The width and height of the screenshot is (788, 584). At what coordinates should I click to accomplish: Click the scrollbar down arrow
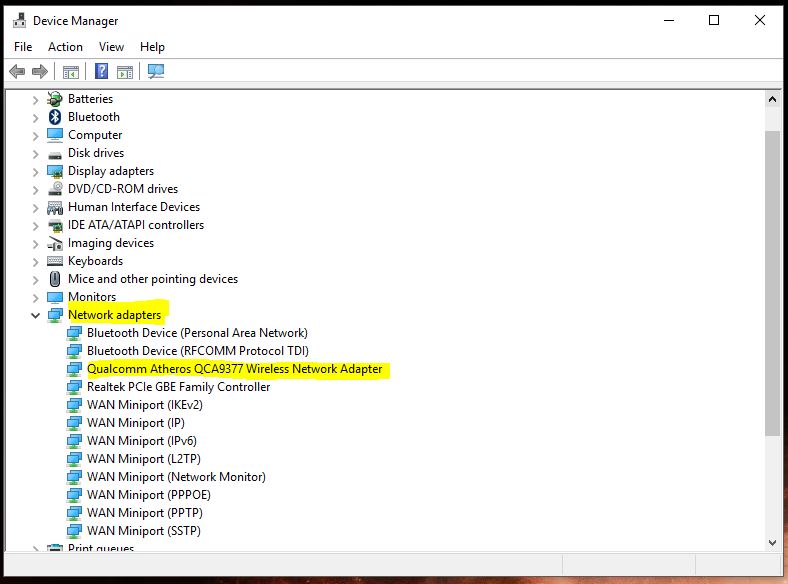pos(772,542)
